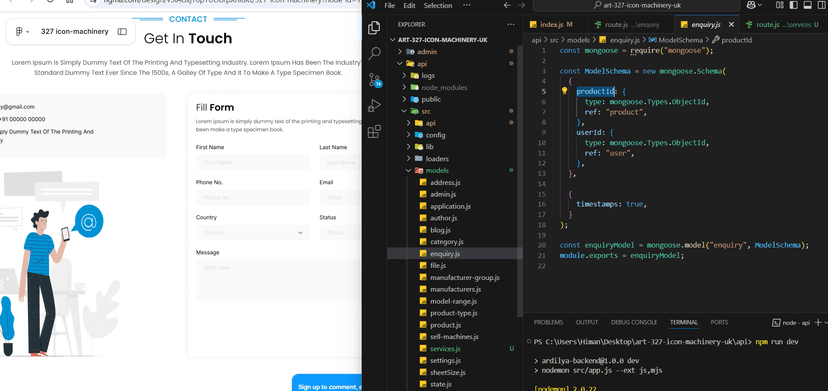Open Source Control view with badge
Screen dimensions: 828x391
click(x=374, y=79)
